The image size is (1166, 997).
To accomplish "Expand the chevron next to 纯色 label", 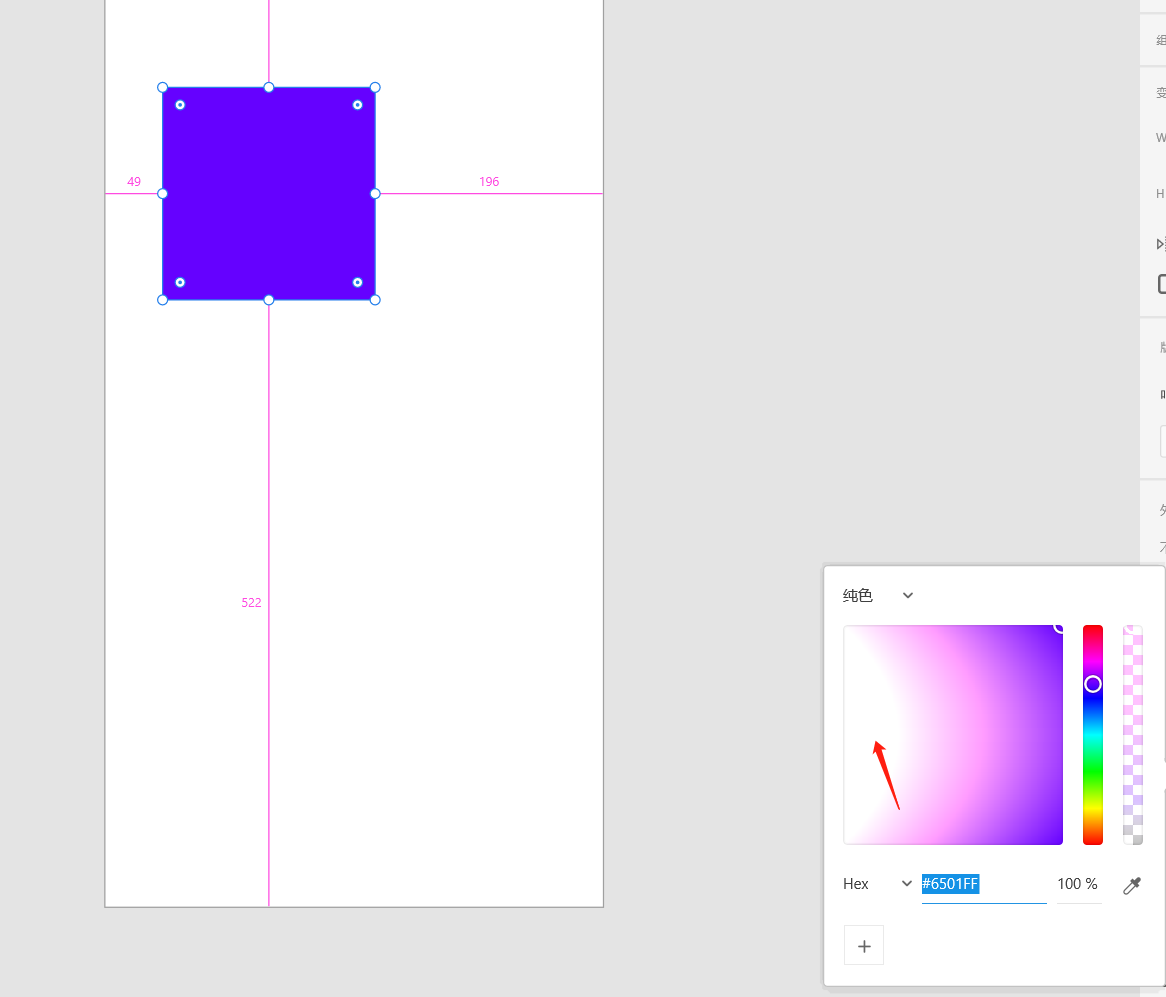I will point(907,595).
